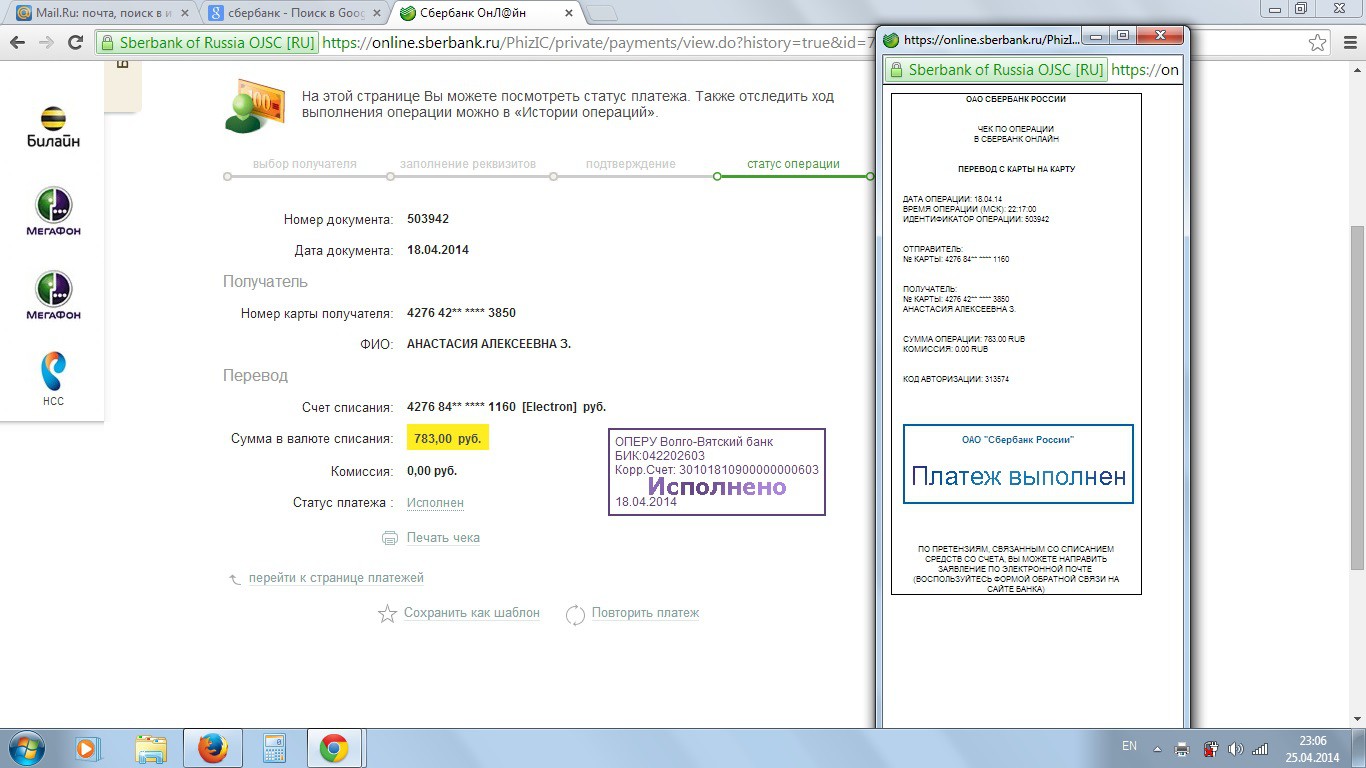The height and width of the screenshot is (768, 1366).
Task: Open Windows Start menu
Action: click(x=28, y=748)
